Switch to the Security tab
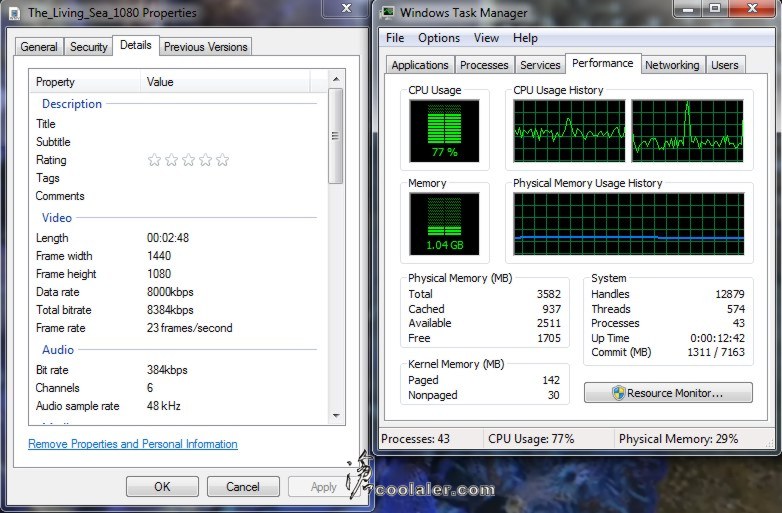This screenshot has height=513, width=782. (x=88, y=47)
